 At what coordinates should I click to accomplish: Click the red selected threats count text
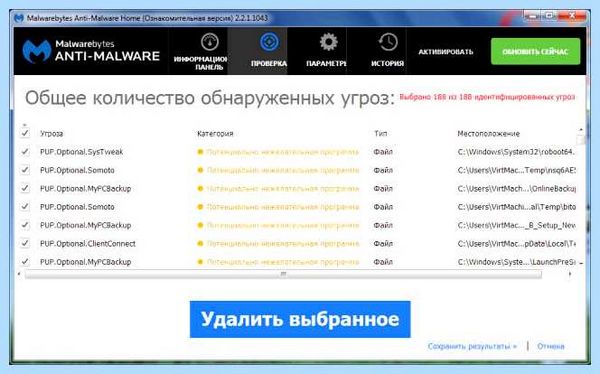point(487,97)
